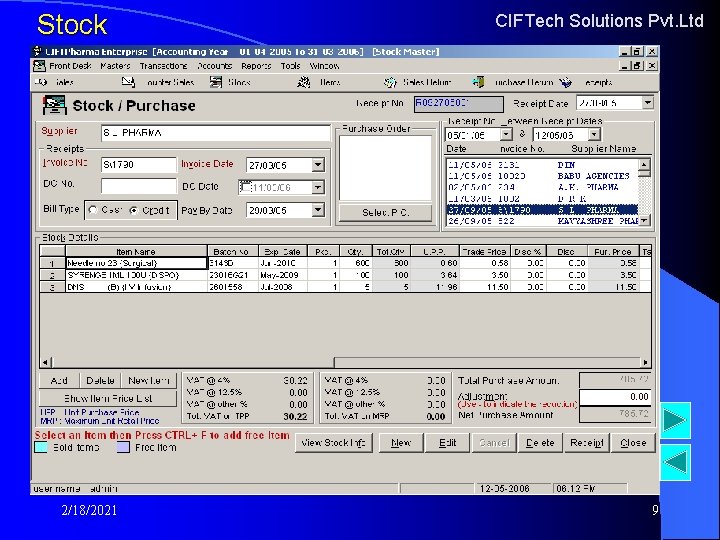Viewport: 720px width, 540px height.
Task: Click the Purchase Order list box
Action: [x=385, y=168]
